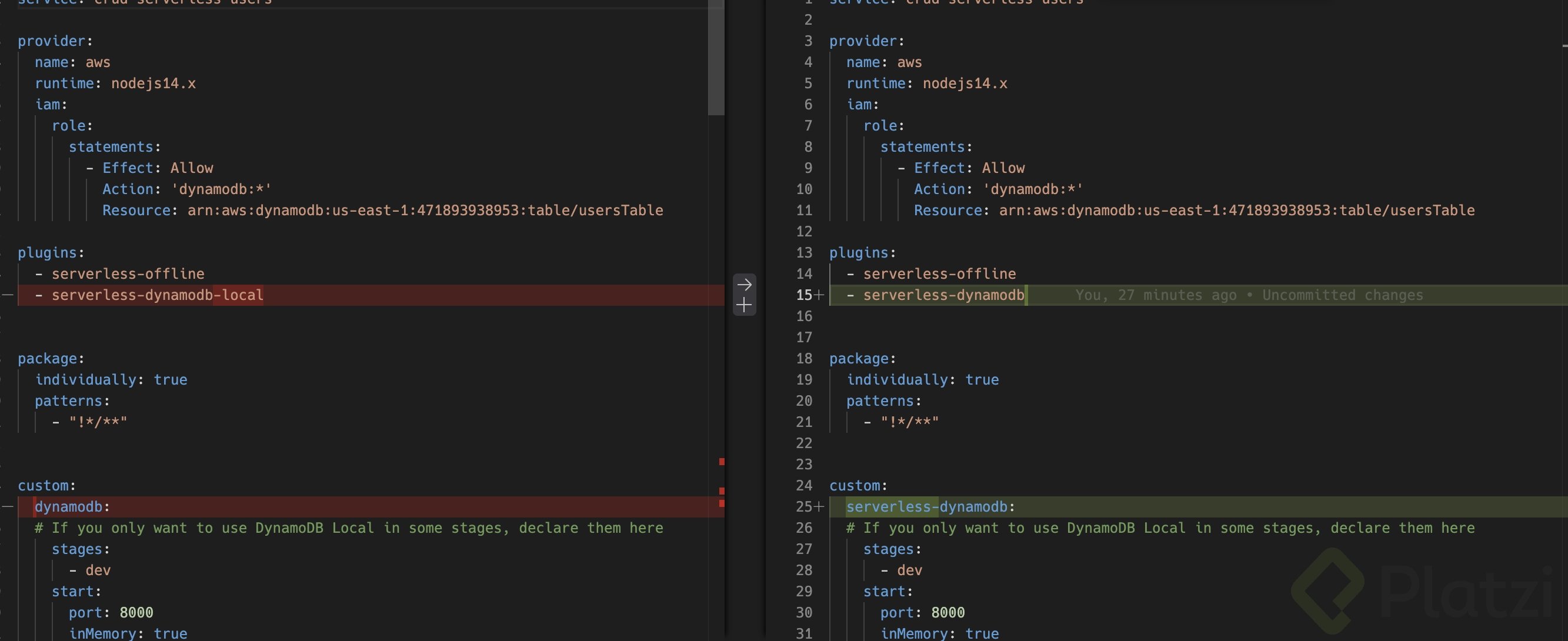The width and height of the screenshot is (1568, 641).
Task: Select line number 13 in right pane
Action: (x=803, y=253)
